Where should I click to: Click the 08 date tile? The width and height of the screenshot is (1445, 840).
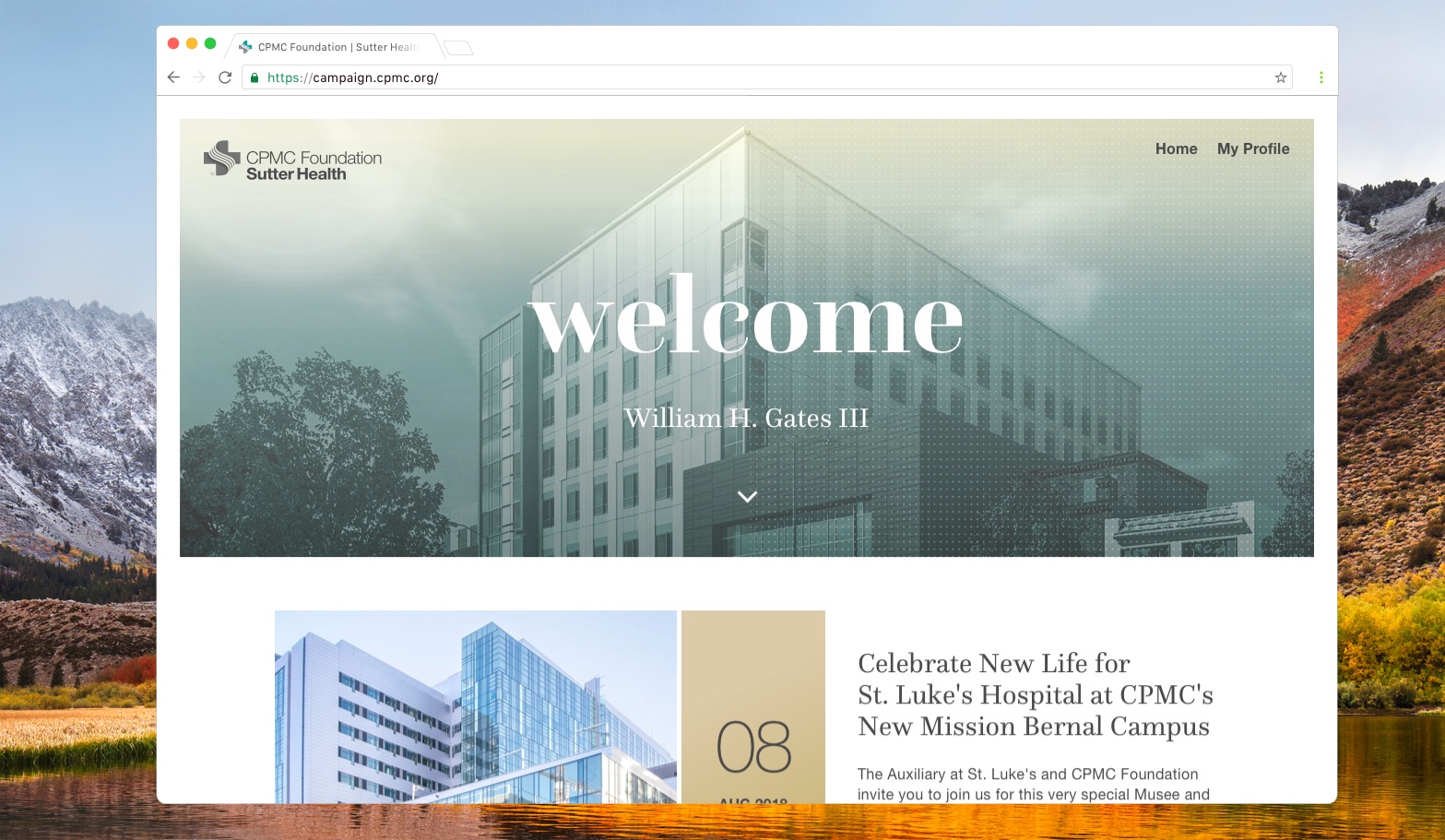point(753,706)
